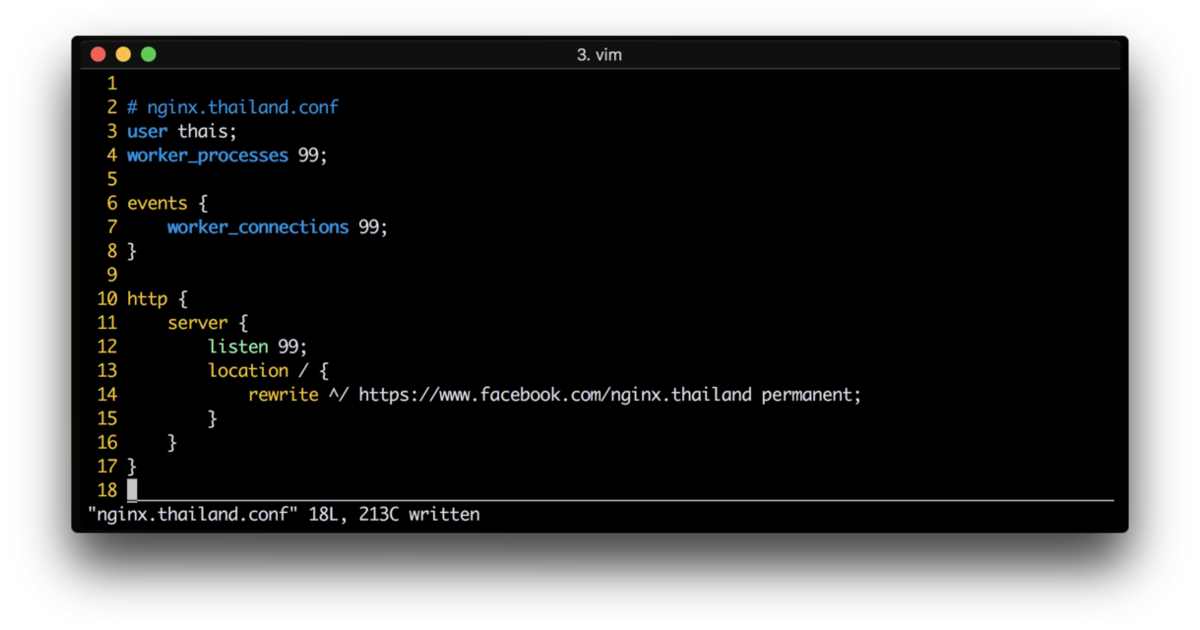Place cursor on the "rewrite" directive
This screenshot has height=630, width=1200.
283,395
